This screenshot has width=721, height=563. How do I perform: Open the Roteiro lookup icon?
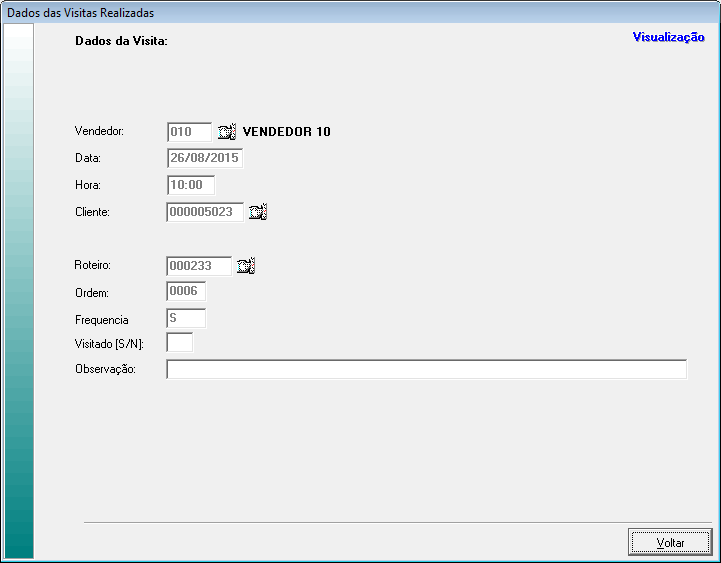click(246, 266)
